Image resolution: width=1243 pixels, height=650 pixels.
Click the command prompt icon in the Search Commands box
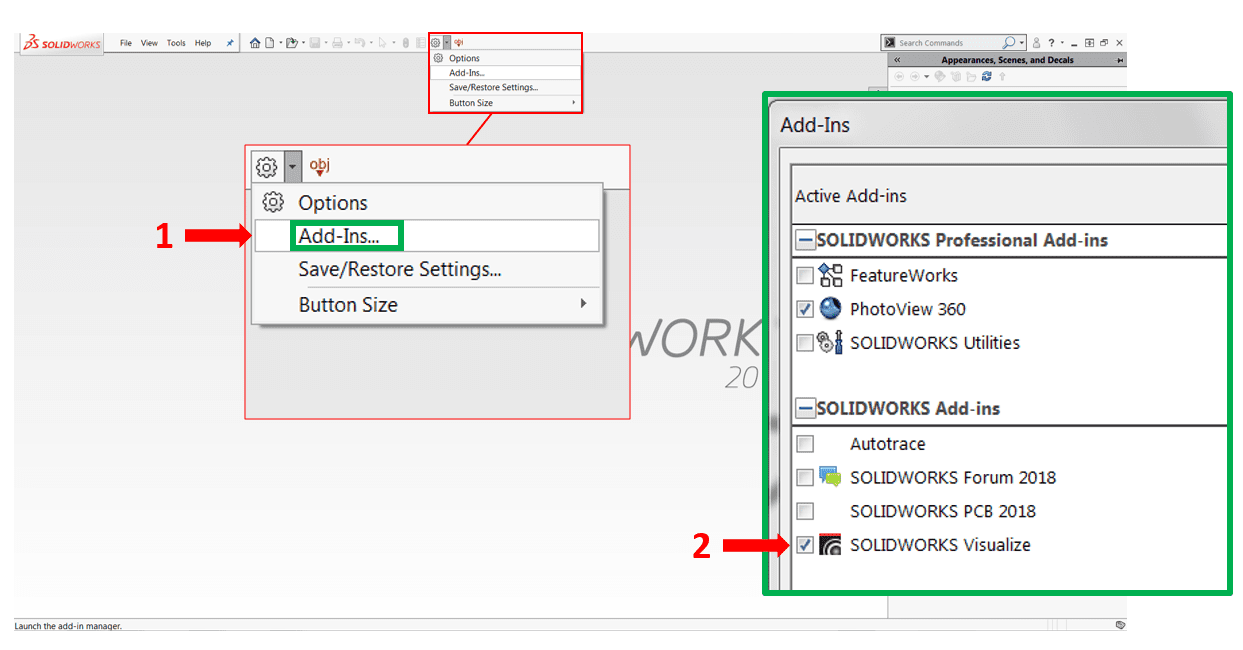[889, 43]
